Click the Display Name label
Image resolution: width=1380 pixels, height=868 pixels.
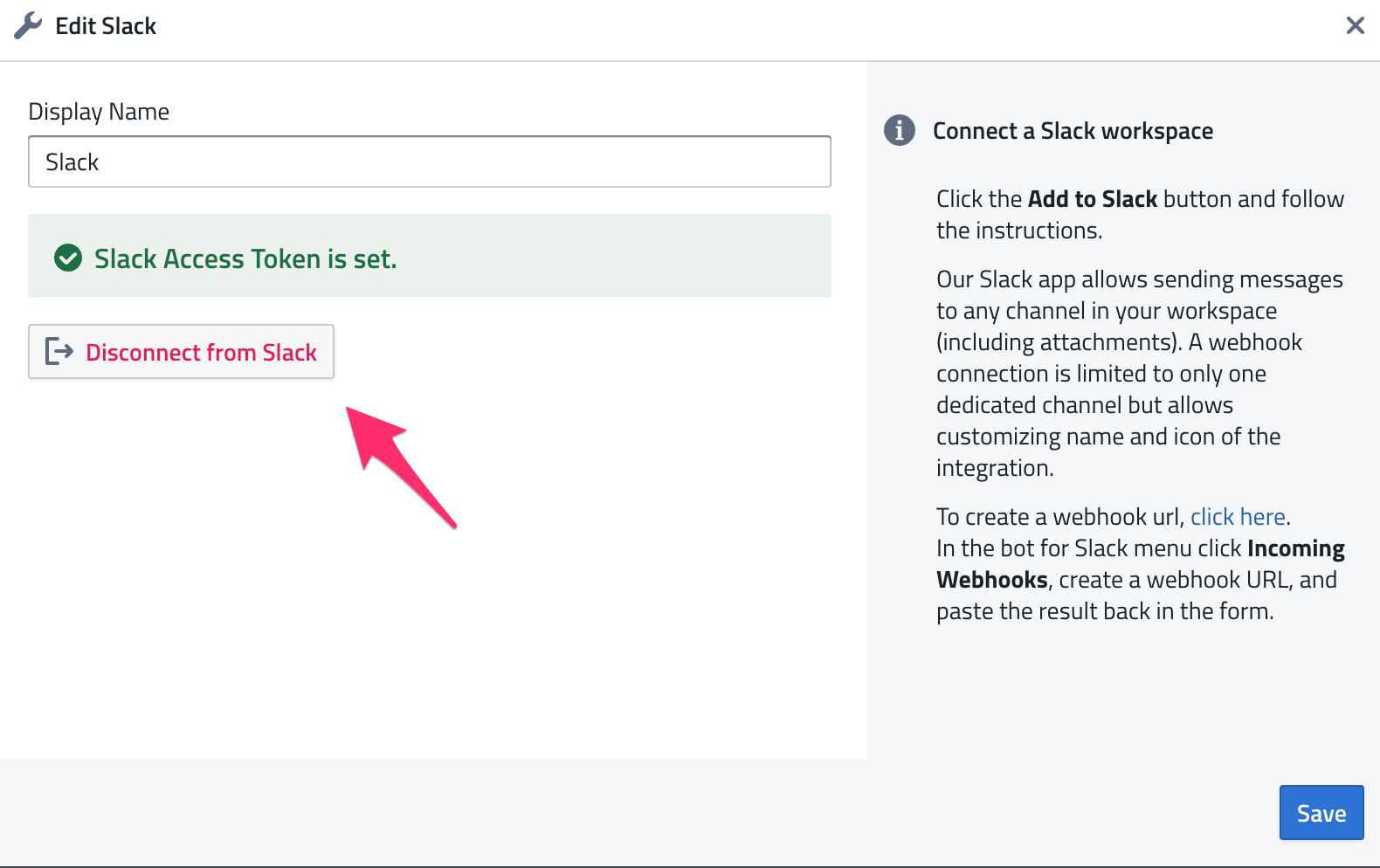(x=99, y=112)
